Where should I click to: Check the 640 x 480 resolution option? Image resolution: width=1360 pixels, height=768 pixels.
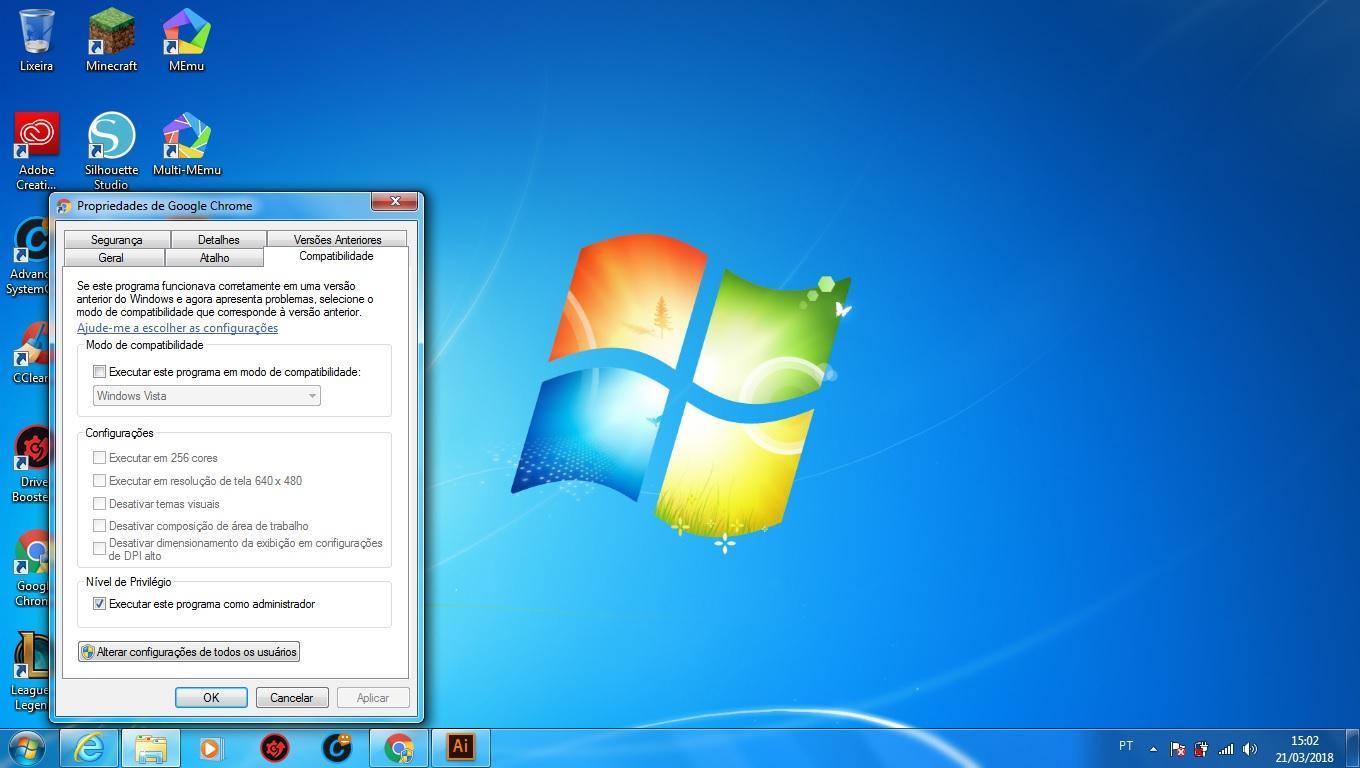(100, 481)
